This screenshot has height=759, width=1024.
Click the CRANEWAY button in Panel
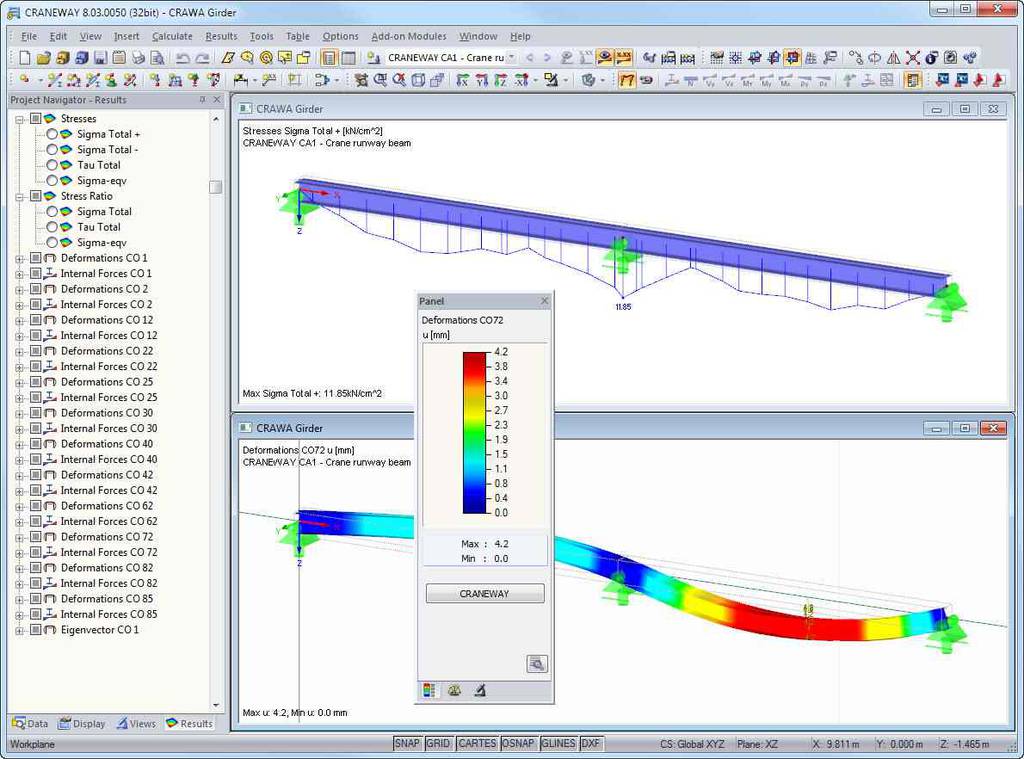485,593
